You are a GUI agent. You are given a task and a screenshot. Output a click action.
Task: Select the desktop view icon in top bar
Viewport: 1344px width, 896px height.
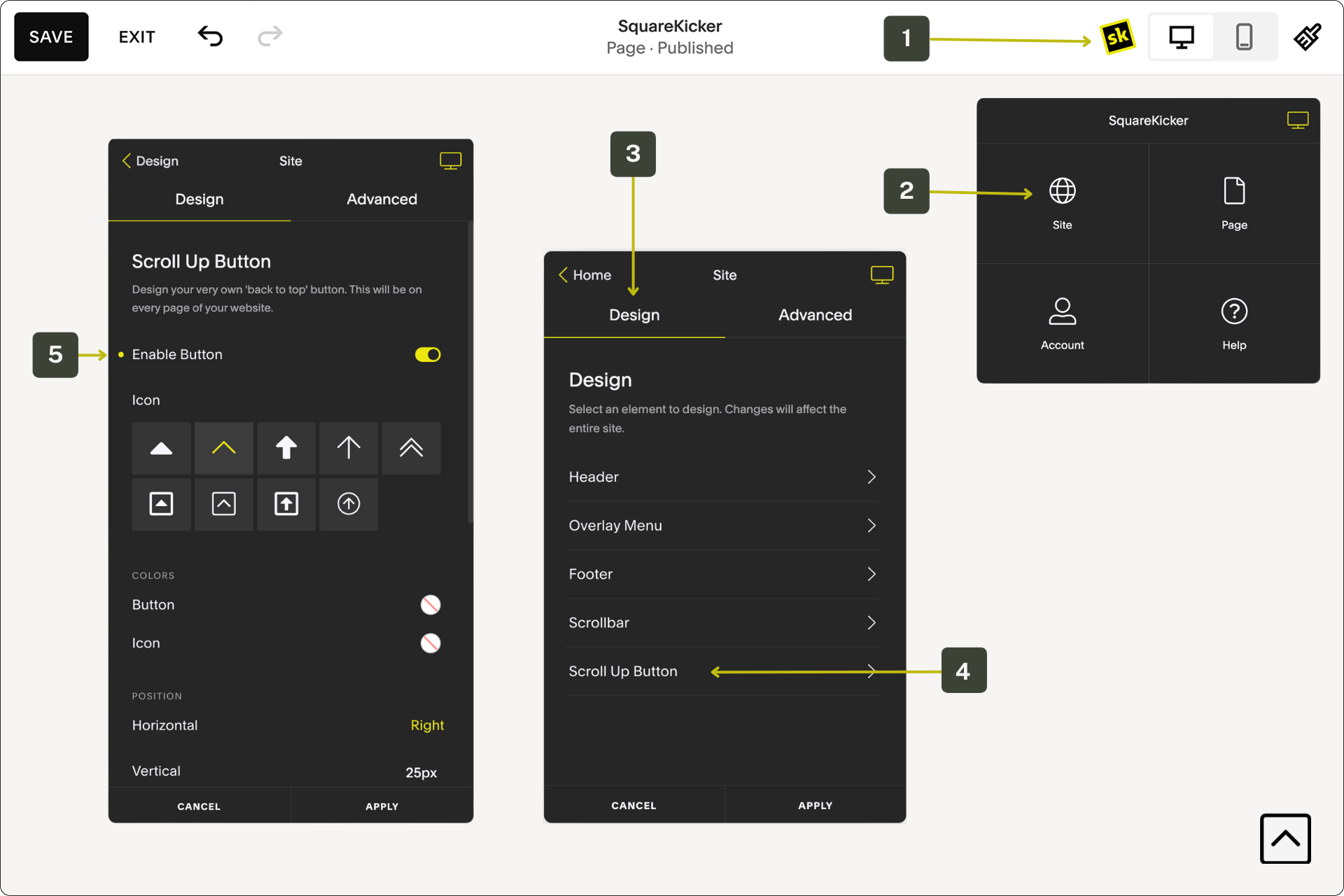(x=1182, y=37)
